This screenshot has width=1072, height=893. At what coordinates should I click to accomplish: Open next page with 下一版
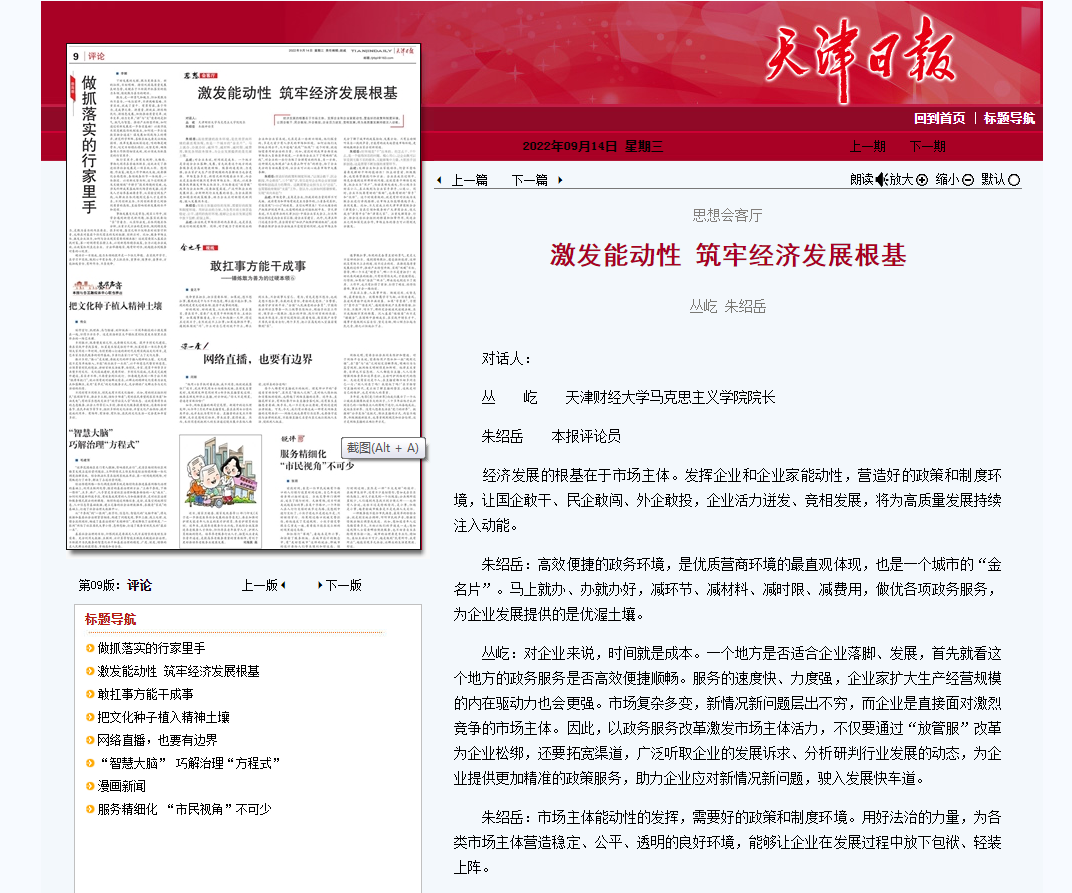coord(340,585)
